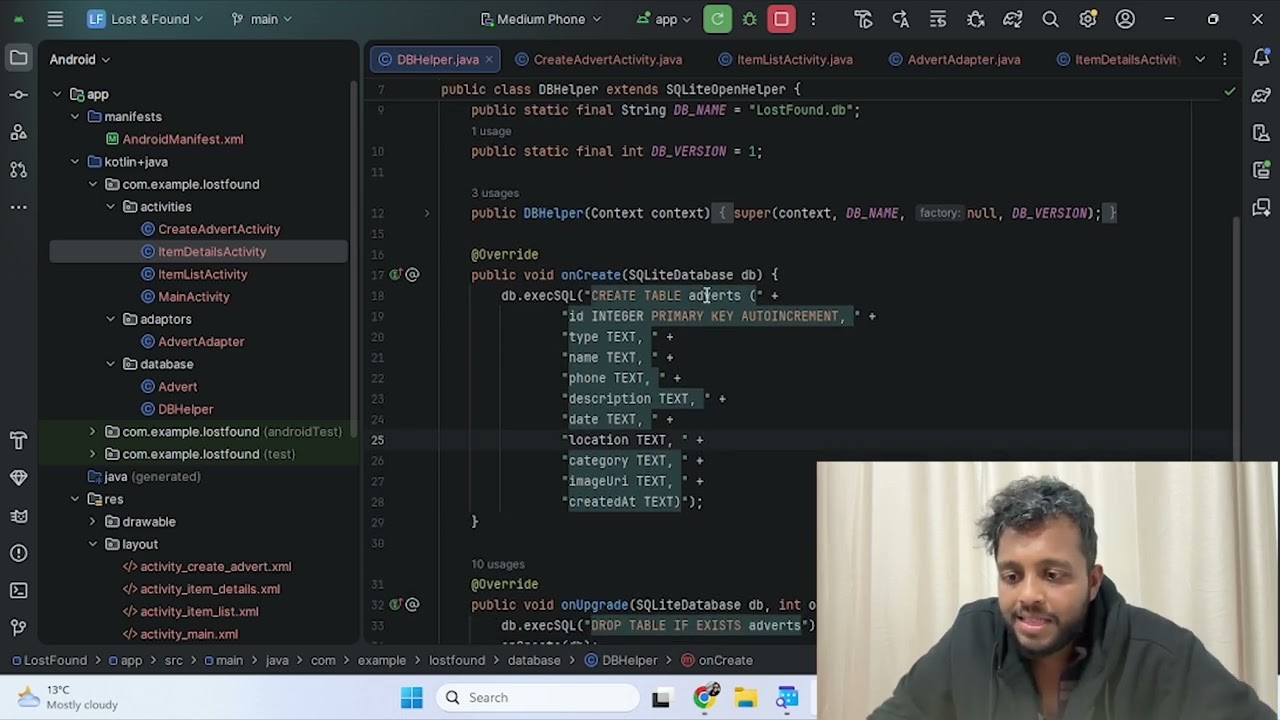This screenshot has width=1280, height=720.
Task: Open CreateAdvertActivity in the project tree
Action: coord(219,229)
